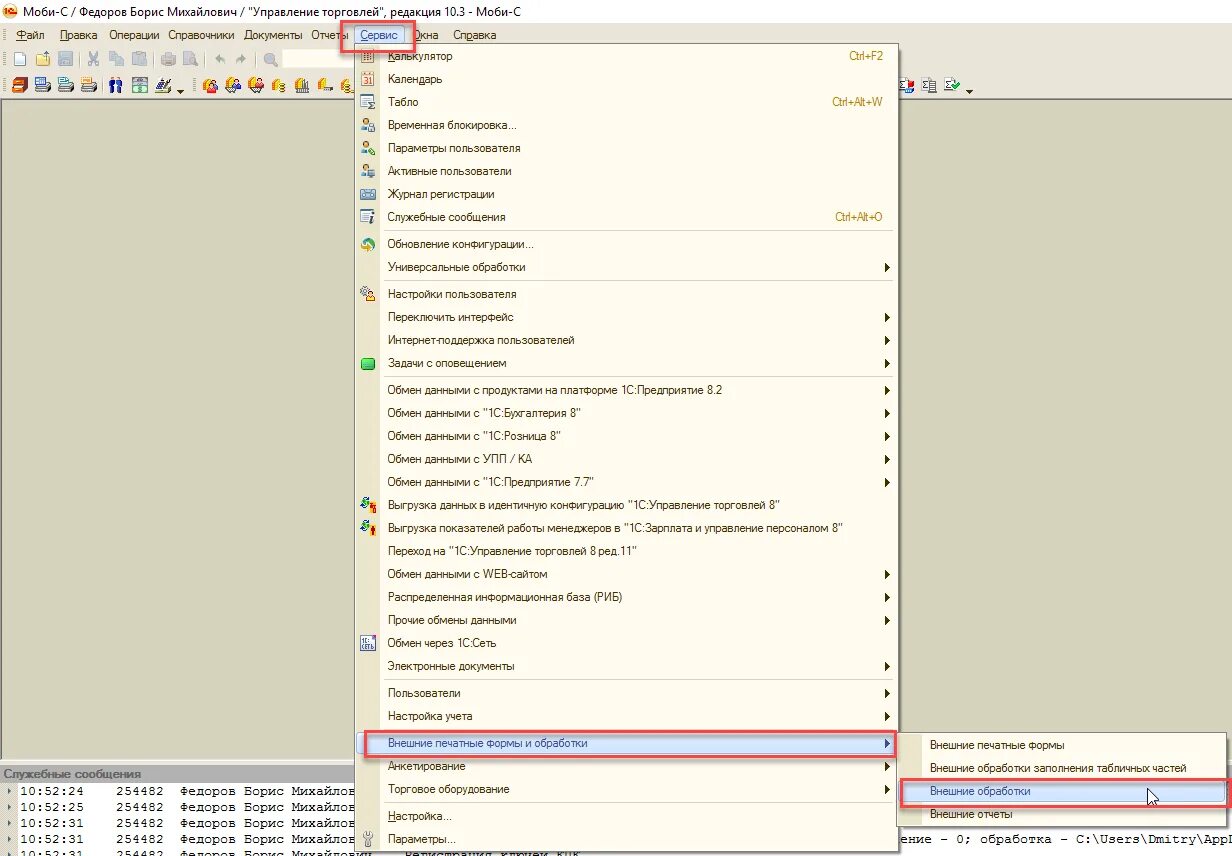Open dropdown arrow after cash register icon
The width and height of the screenshot is (1232, 856).
(181, 90)
